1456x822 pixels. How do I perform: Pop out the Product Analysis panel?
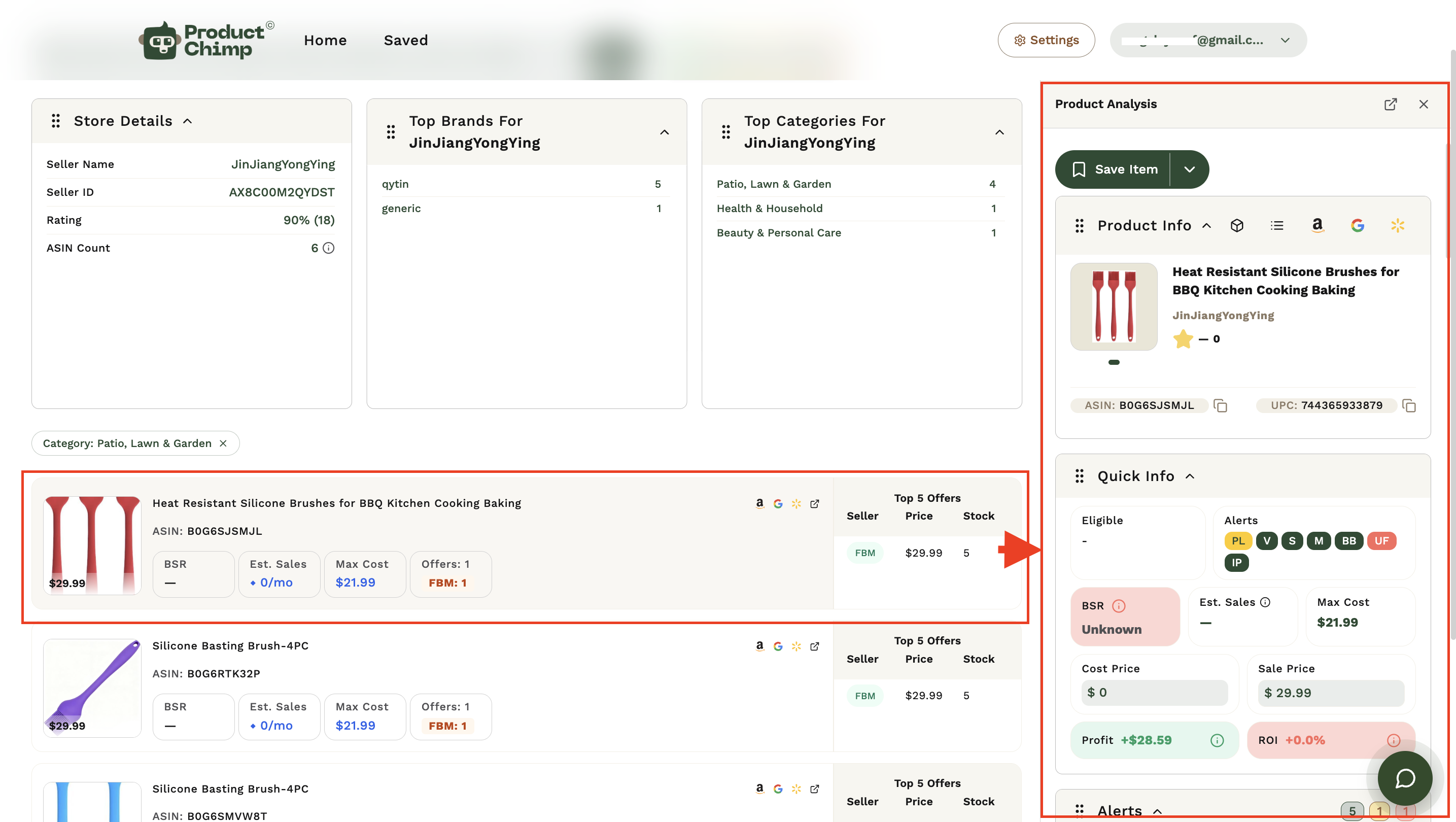[1391, 105]
